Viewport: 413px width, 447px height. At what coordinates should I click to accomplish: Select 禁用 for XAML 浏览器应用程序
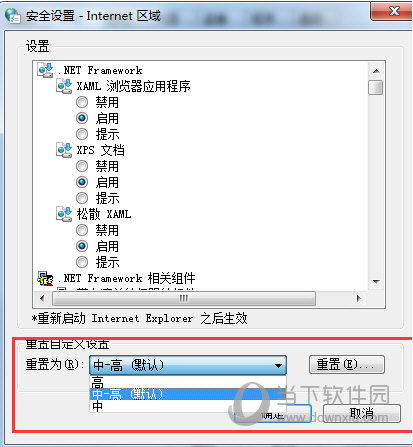pos(82,102)
